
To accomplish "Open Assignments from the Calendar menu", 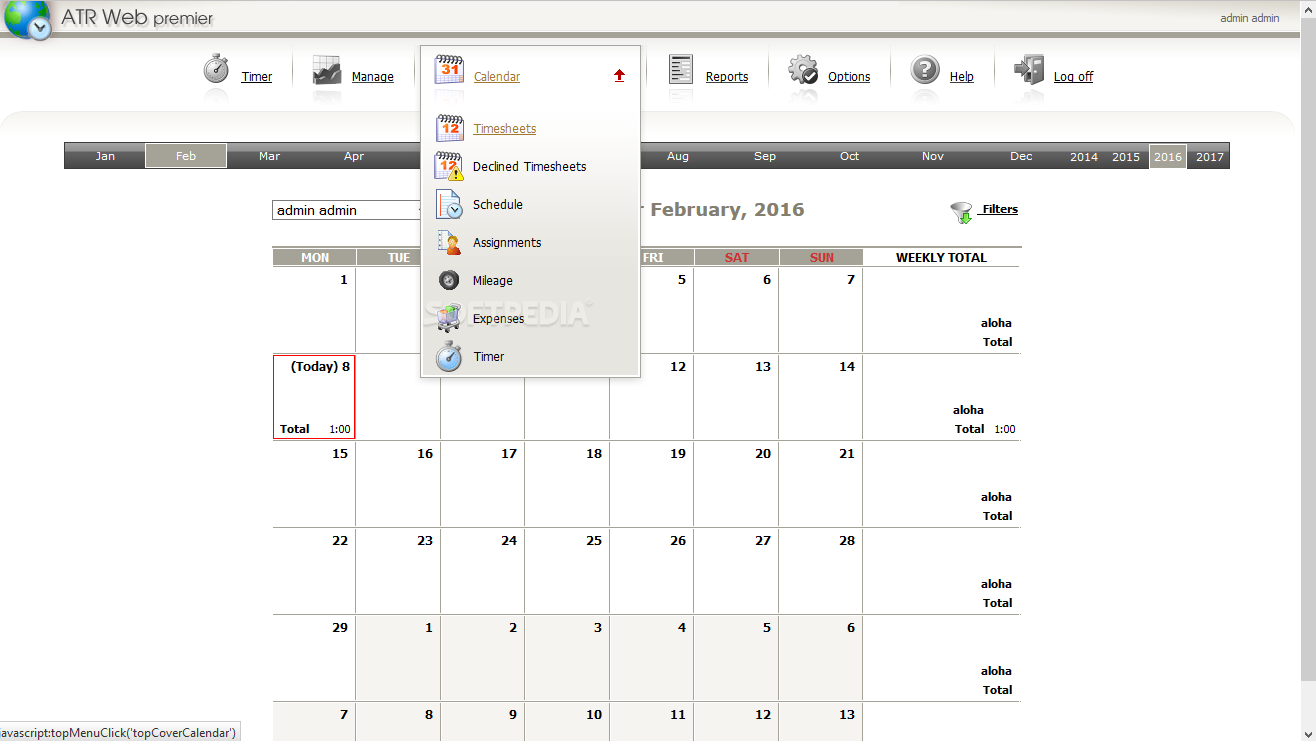I will click(507, 243).
